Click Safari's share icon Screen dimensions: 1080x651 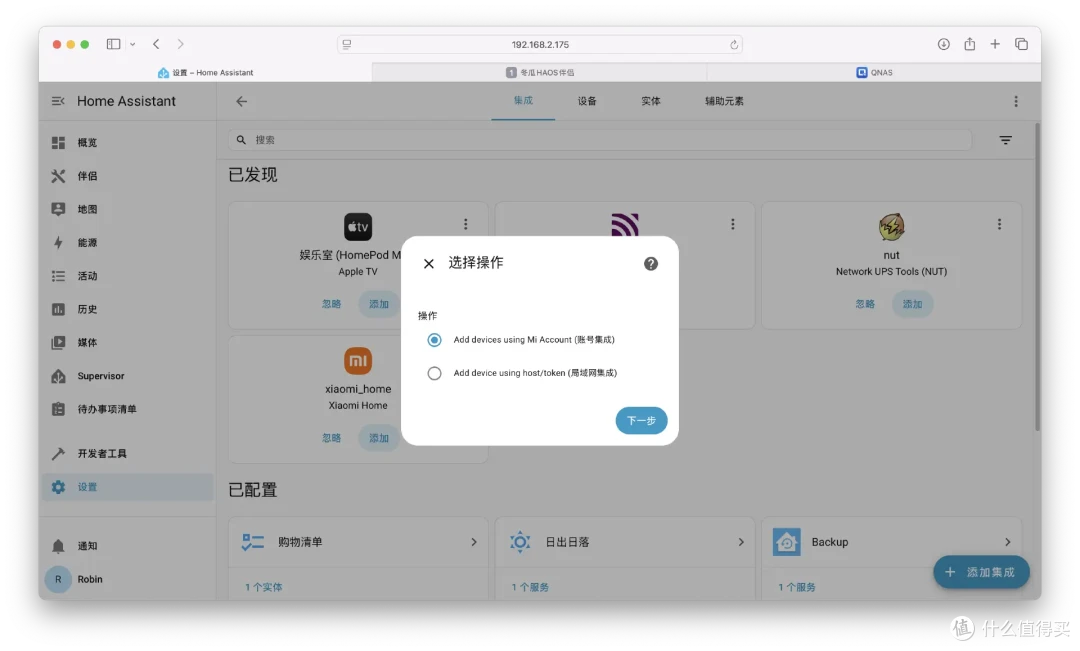point(970,44)
